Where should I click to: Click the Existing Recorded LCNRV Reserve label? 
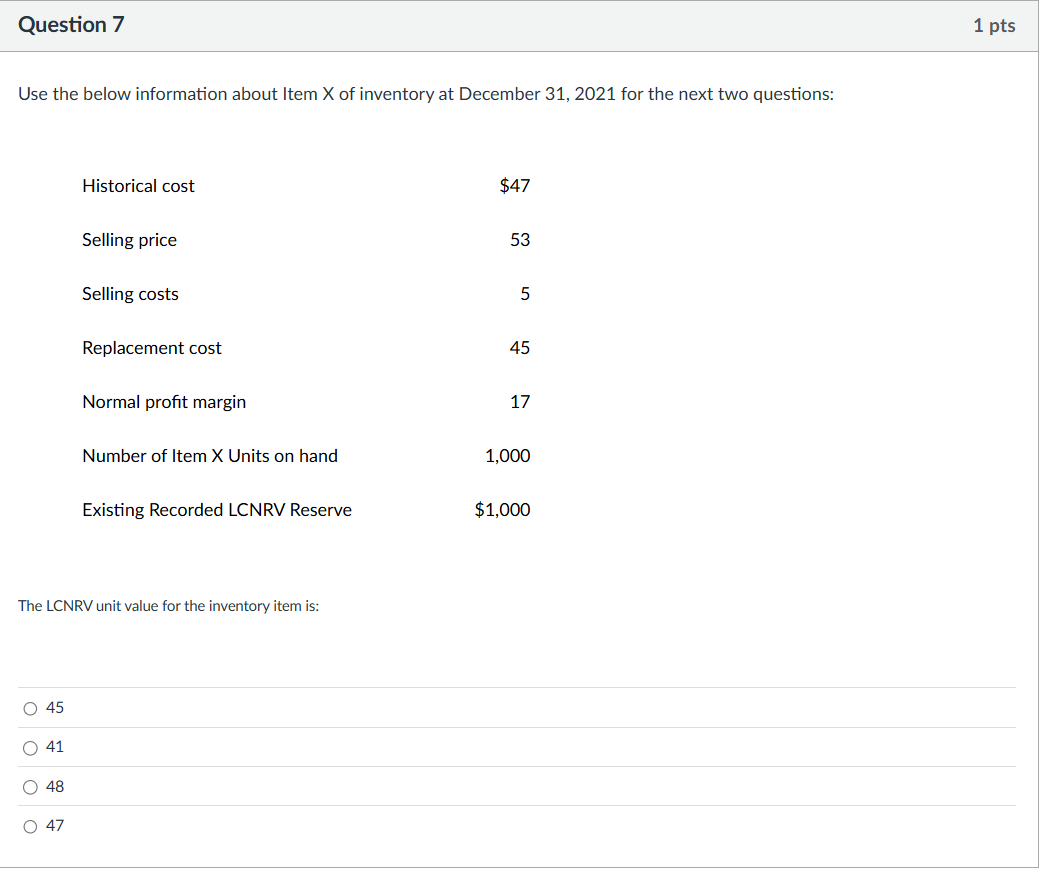[217, 510]
